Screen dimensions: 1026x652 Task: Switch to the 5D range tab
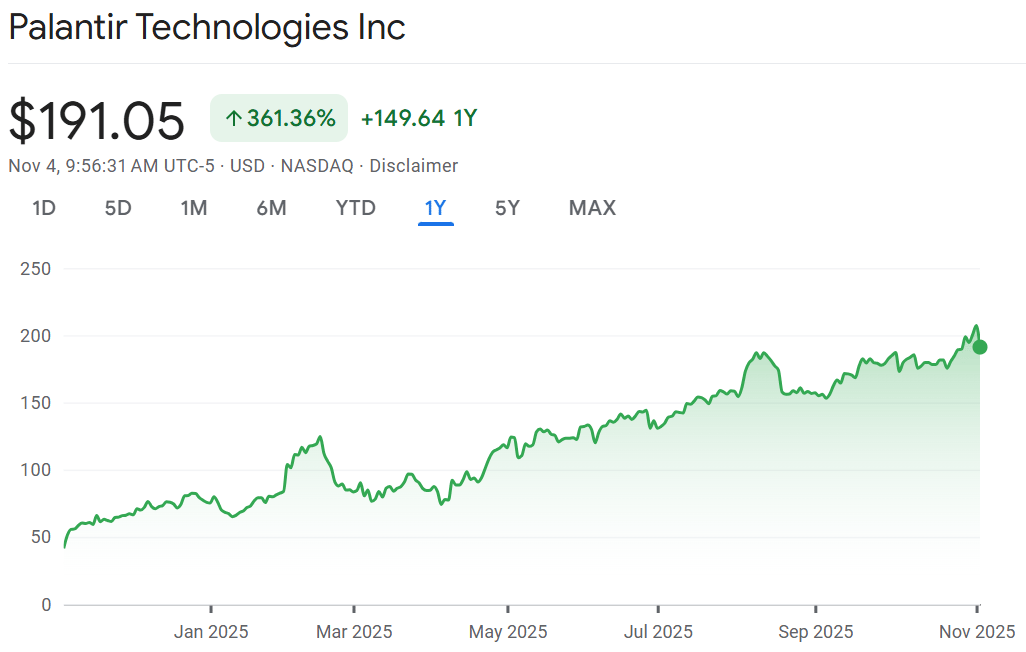(x=118, y=208)
